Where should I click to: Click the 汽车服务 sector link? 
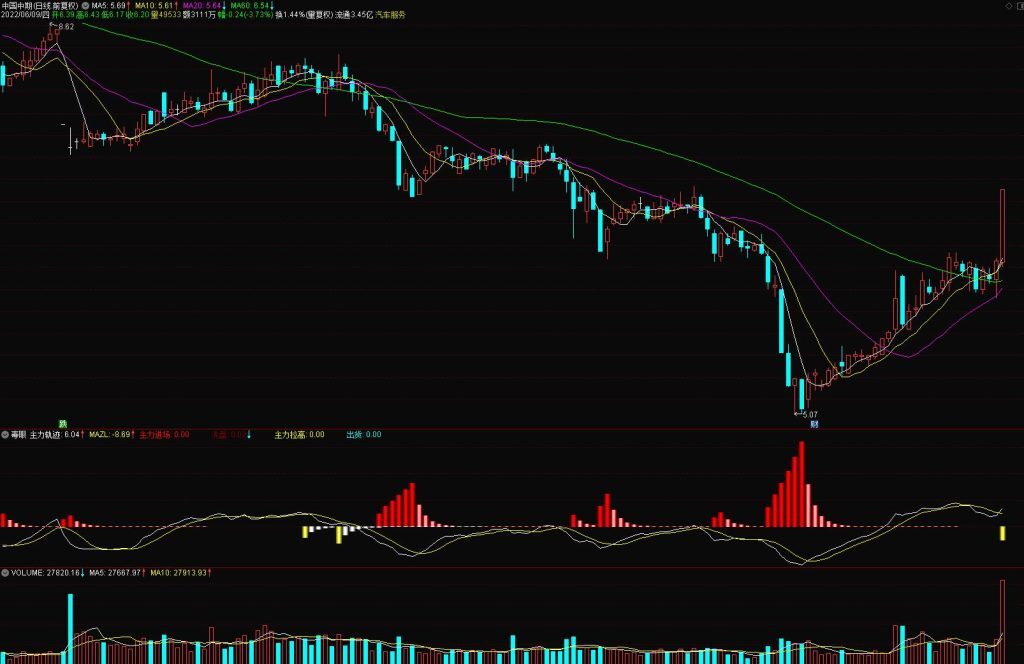[x=391, y=17]
